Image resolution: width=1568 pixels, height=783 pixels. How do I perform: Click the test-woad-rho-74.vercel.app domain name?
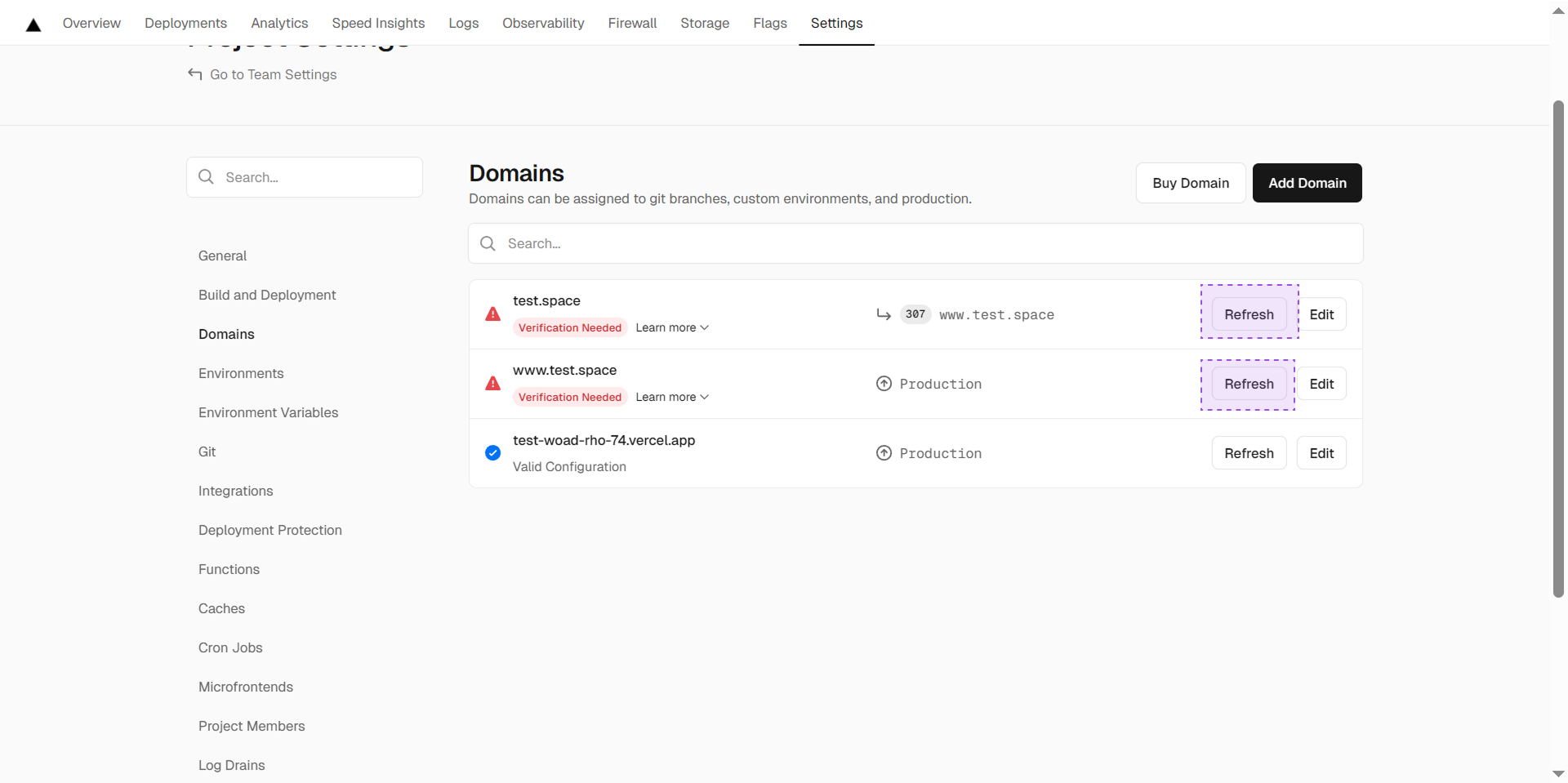(604, 440)
